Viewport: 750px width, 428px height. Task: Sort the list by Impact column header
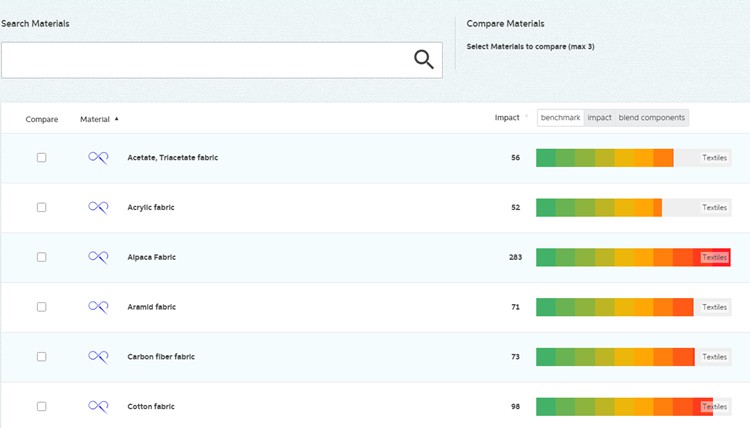[x=508, y=118]
